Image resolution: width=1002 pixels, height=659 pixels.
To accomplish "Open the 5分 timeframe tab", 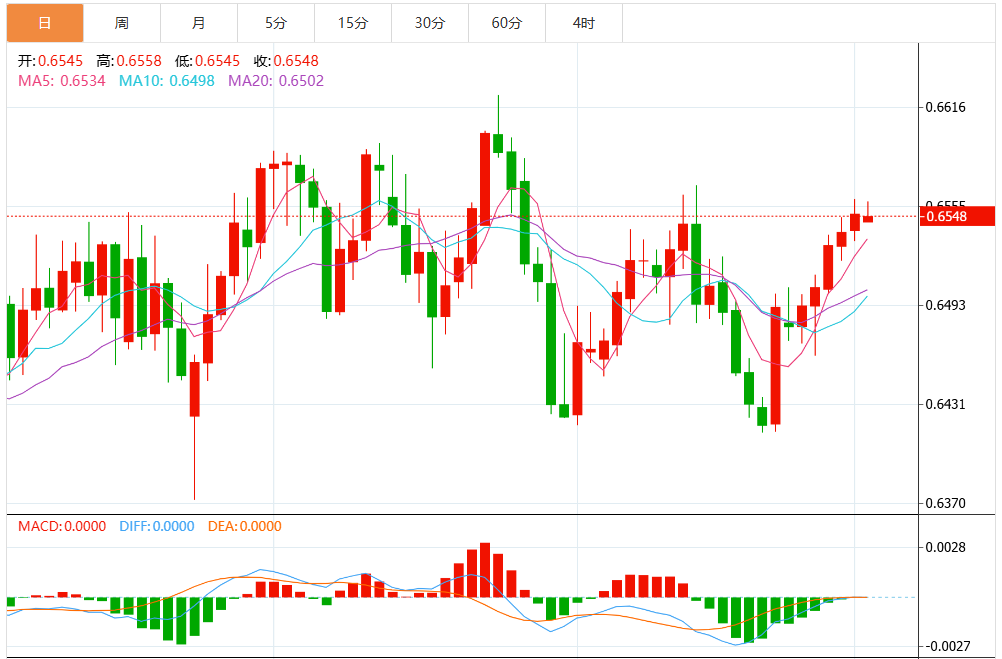I will tap(276, 23).
